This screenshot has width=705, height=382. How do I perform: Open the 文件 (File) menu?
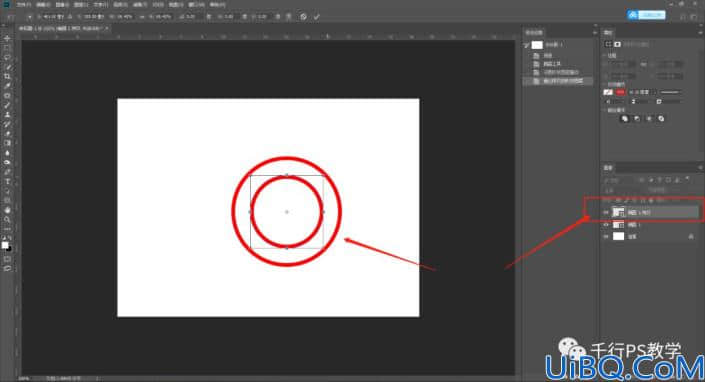(24, 5)
